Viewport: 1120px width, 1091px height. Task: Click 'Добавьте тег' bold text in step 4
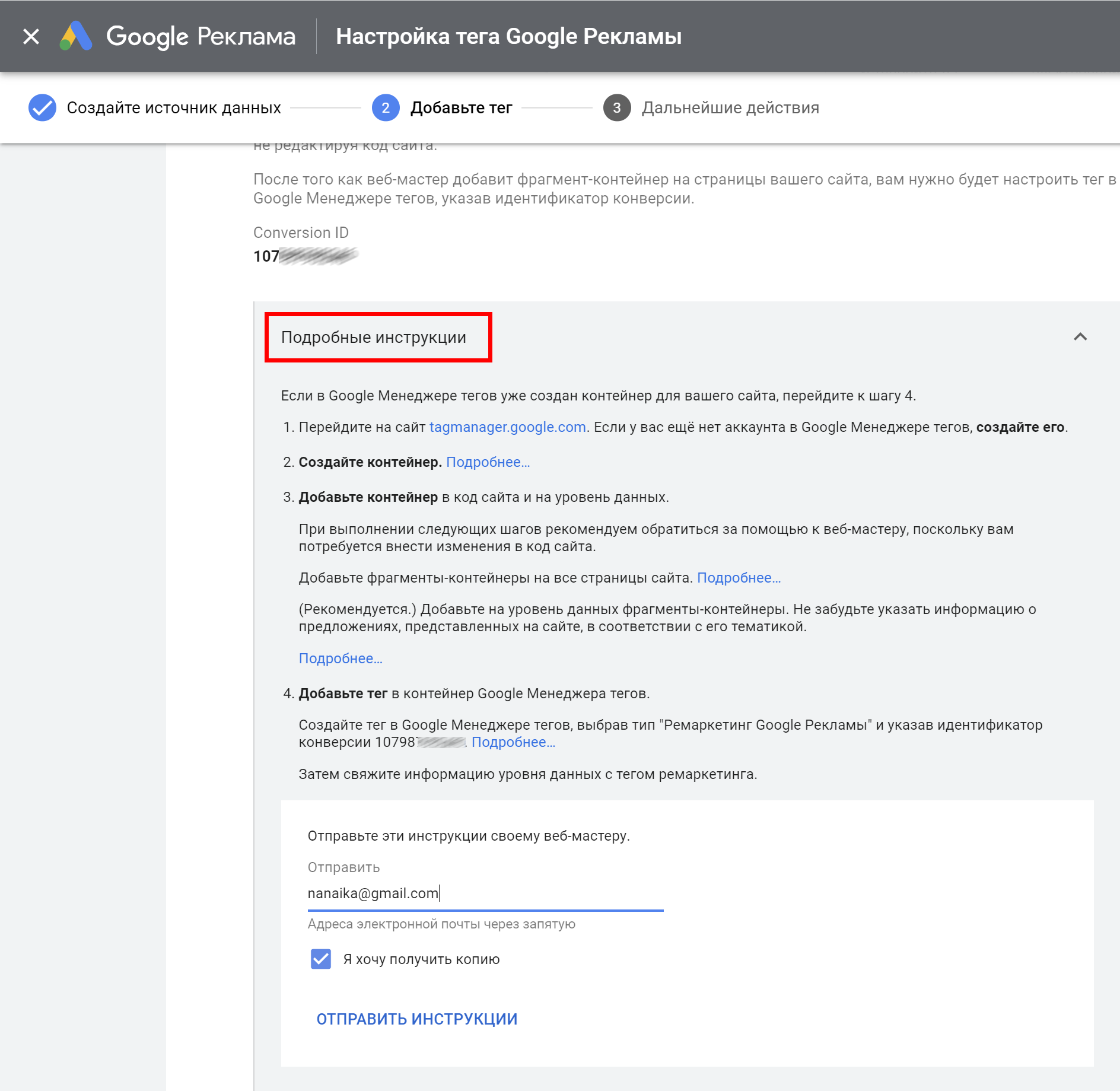(343, 694)
